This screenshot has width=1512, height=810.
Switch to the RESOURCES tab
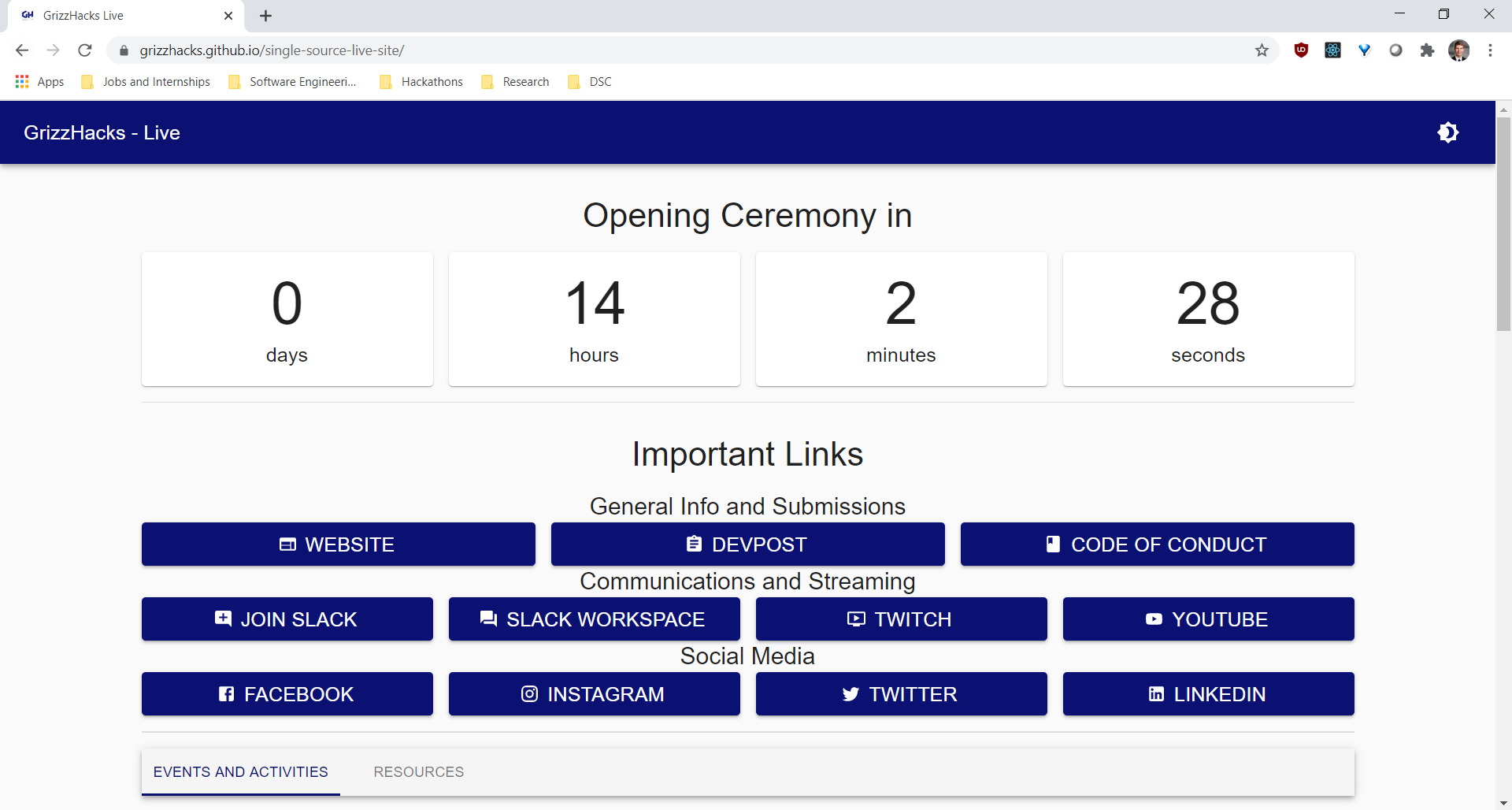click(419, 772)
